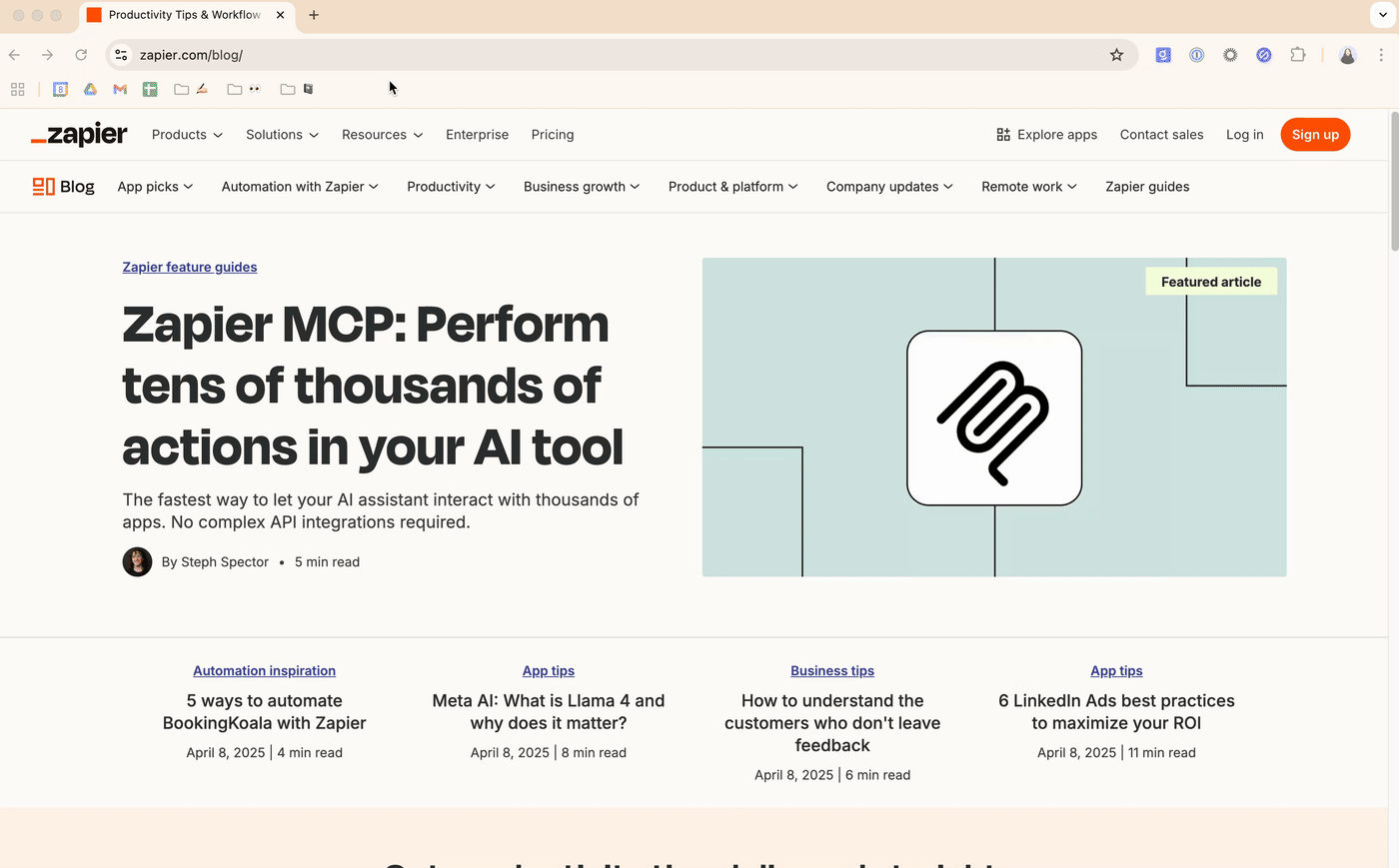Open the Pricing nav item
This screenshot has width=1399, height=868.
coord(553,135)
